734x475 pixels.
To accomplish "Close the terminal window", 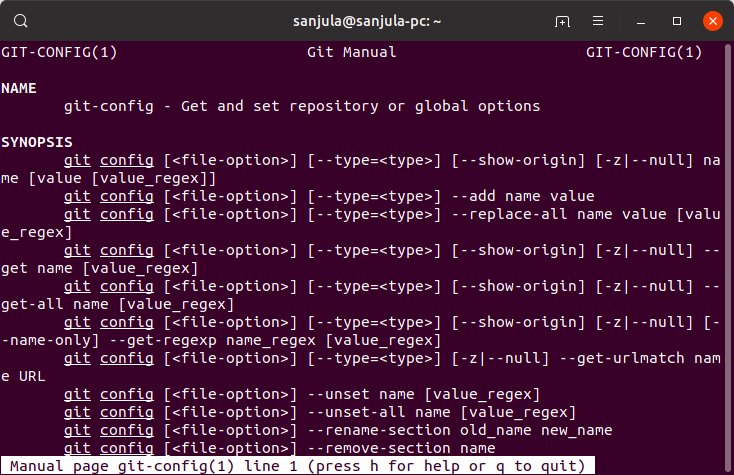I will click(712, 21).
